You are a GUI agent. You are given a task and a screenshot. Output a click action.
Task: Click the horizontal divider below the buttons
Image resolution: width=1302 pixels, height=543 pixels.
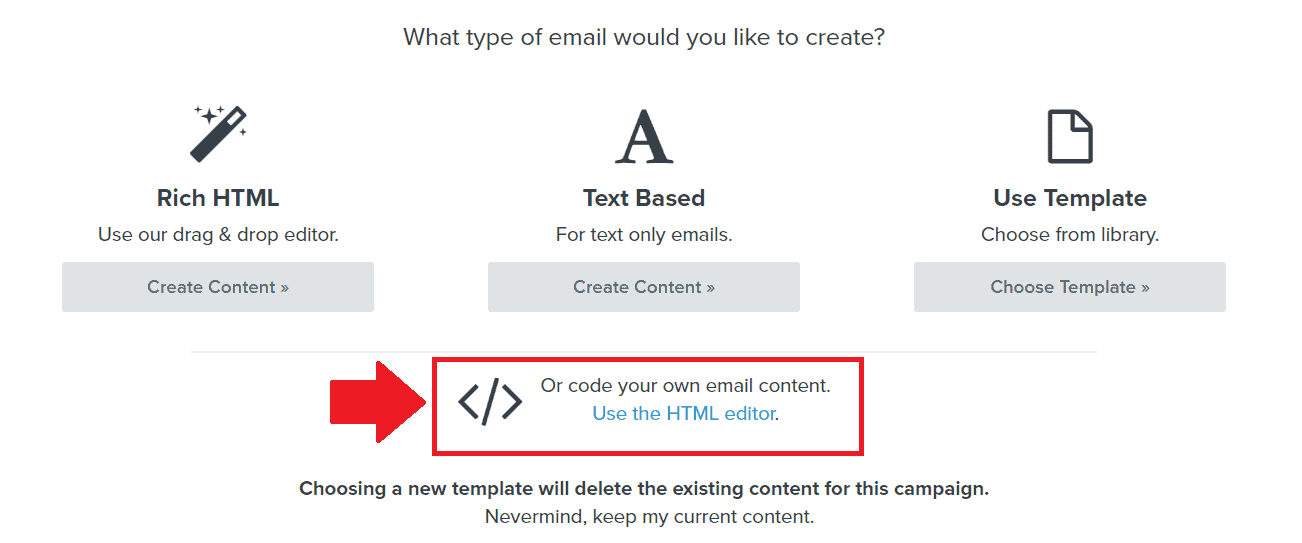[644, 352]
